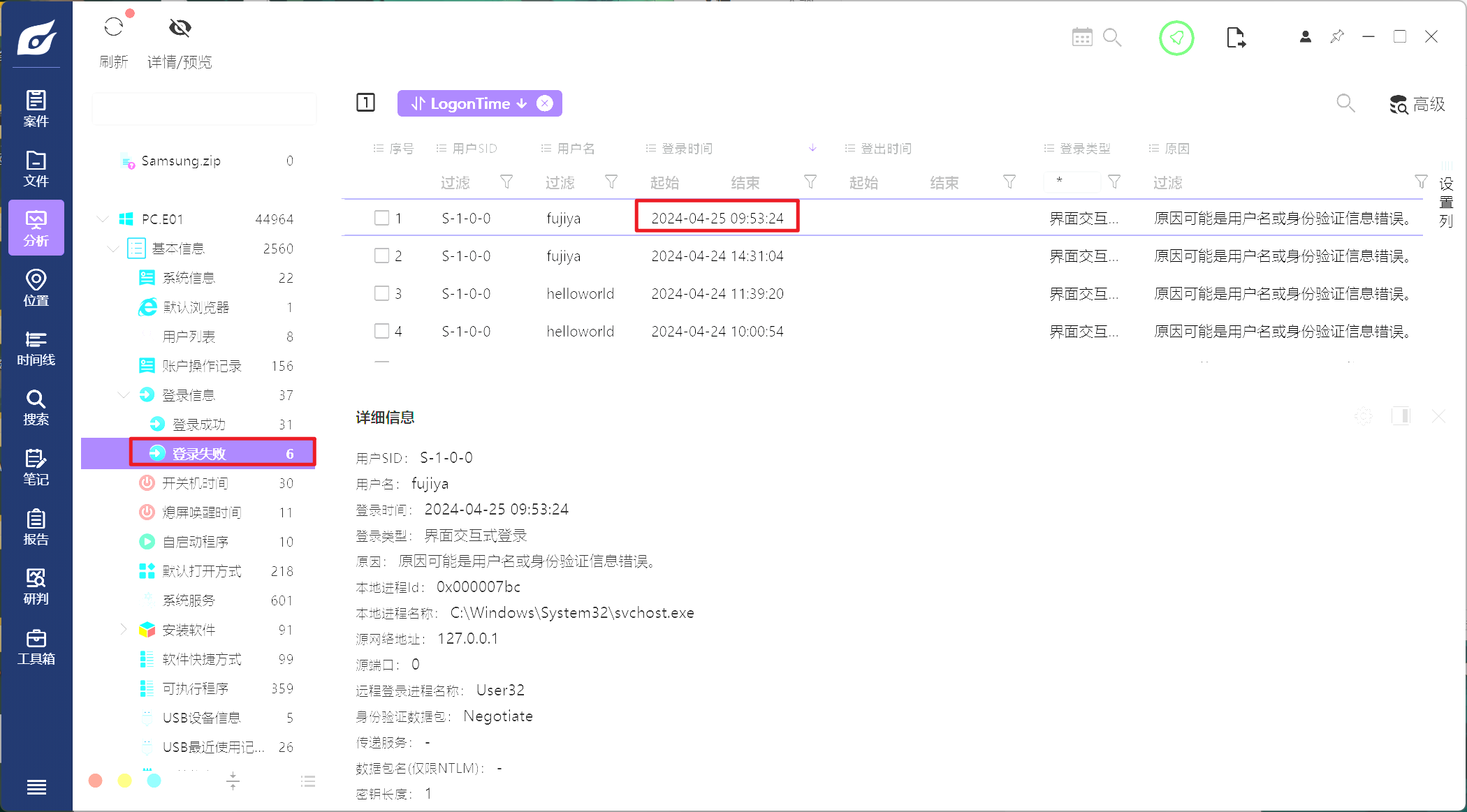Open the Files (文件) sidebar tab
This screenshot has height=812, width=1467.
(x=36, y=169)
